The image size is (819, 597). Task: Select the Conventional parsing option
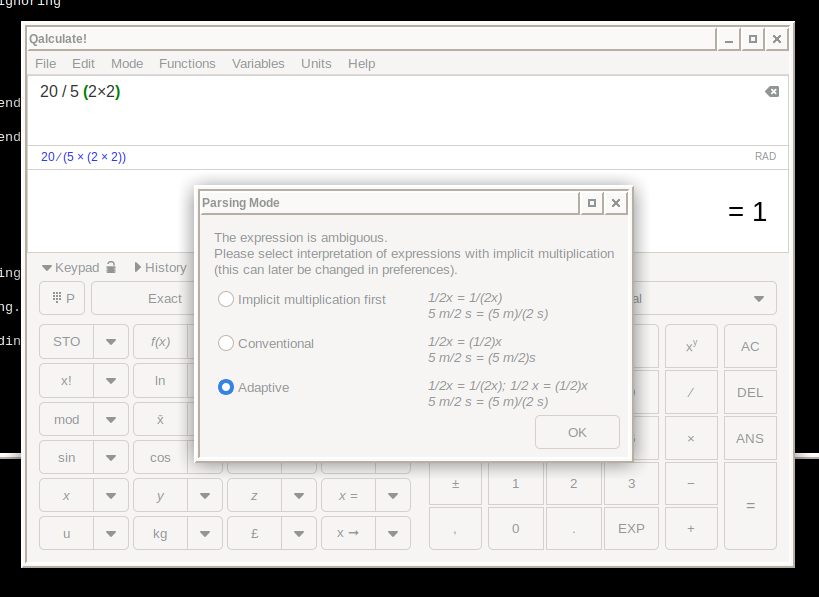[x=266, y=343]
